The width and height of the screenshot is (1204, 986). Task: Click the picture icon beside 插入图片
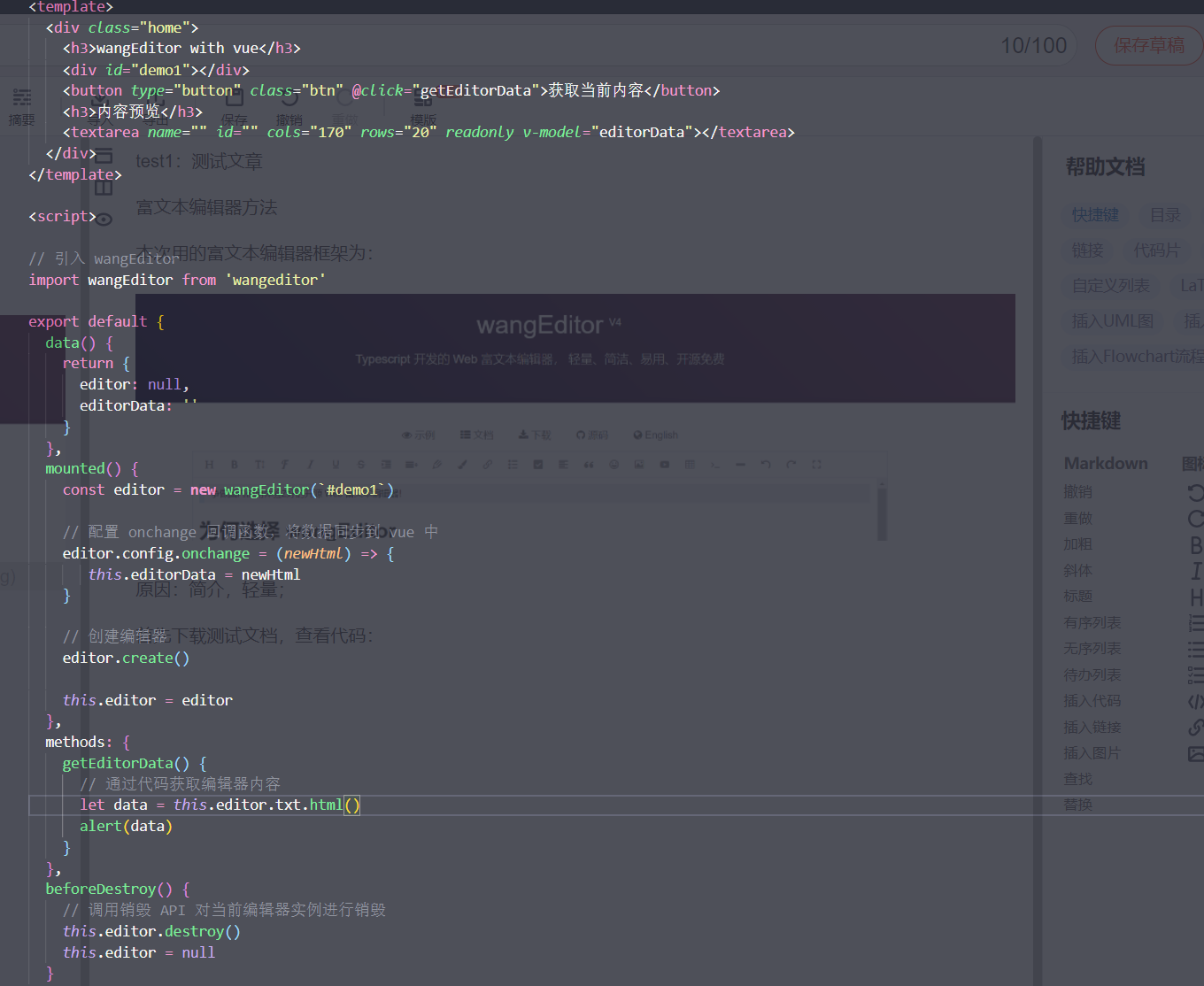1196,753
